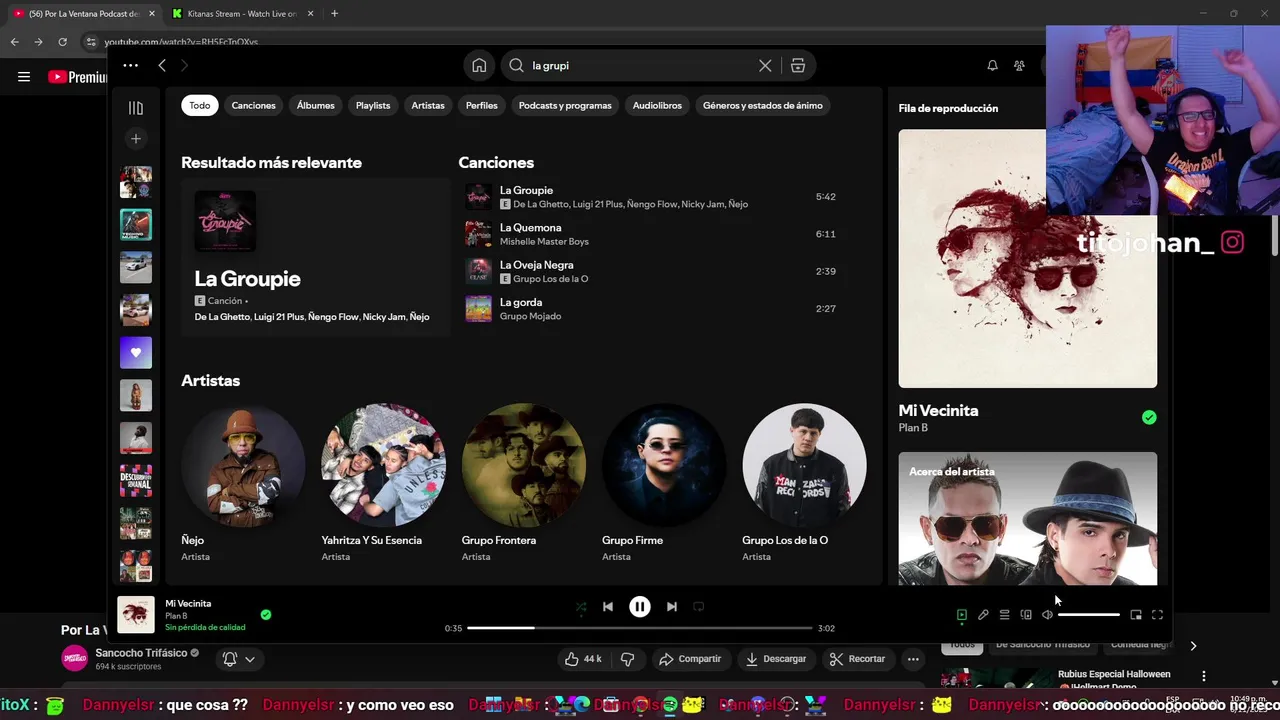This screenshot has height=720, width=1280.
Task: Open the Spotify miniplayer
Action: [x=1136, y=615]
